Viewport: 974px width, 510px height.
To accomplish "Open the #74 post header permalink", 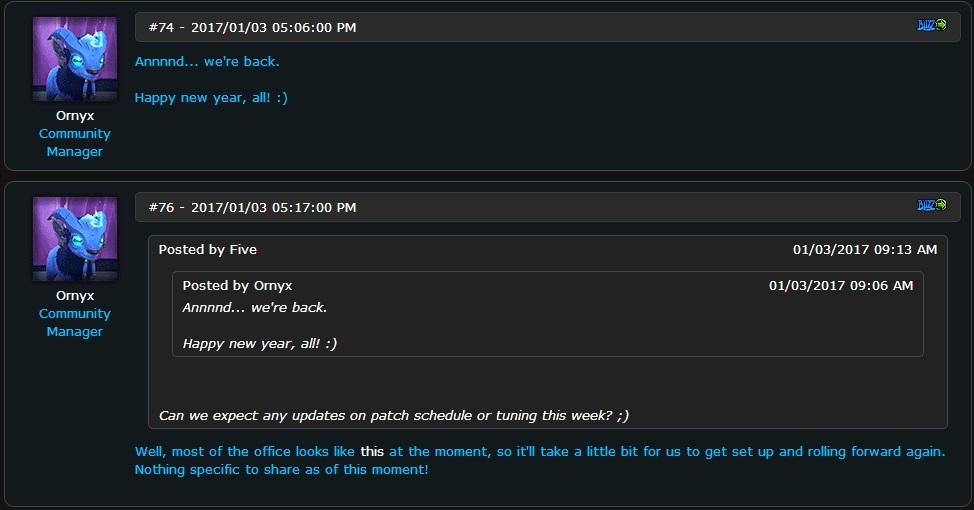I will tap(252, 27).
